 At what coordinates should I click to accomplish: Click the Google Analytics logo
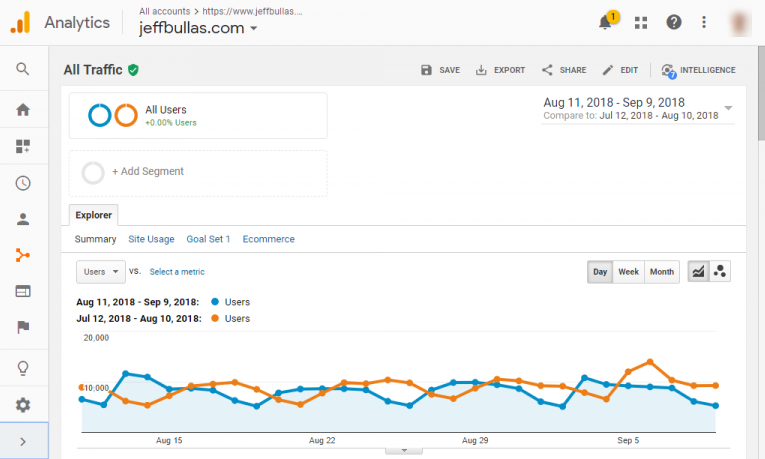click(x=20, y=22)
